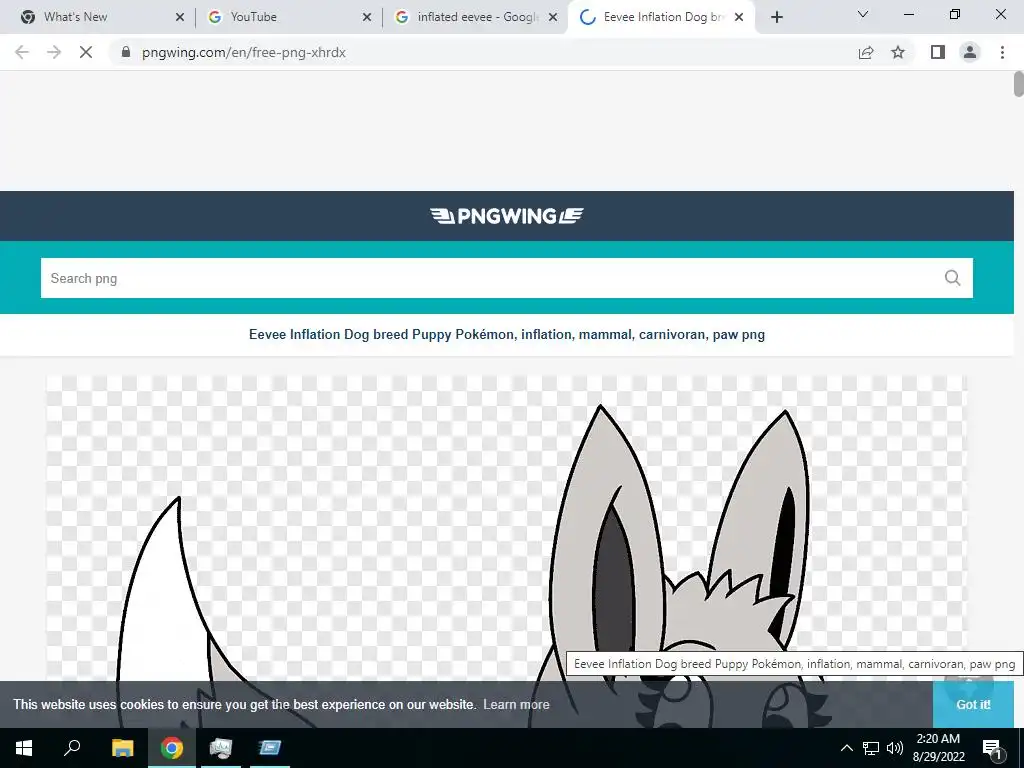Viewport: 1024px width, 768px height.
Task: Click the Eevee Inflation page title text
Action: tap(507, 334)
